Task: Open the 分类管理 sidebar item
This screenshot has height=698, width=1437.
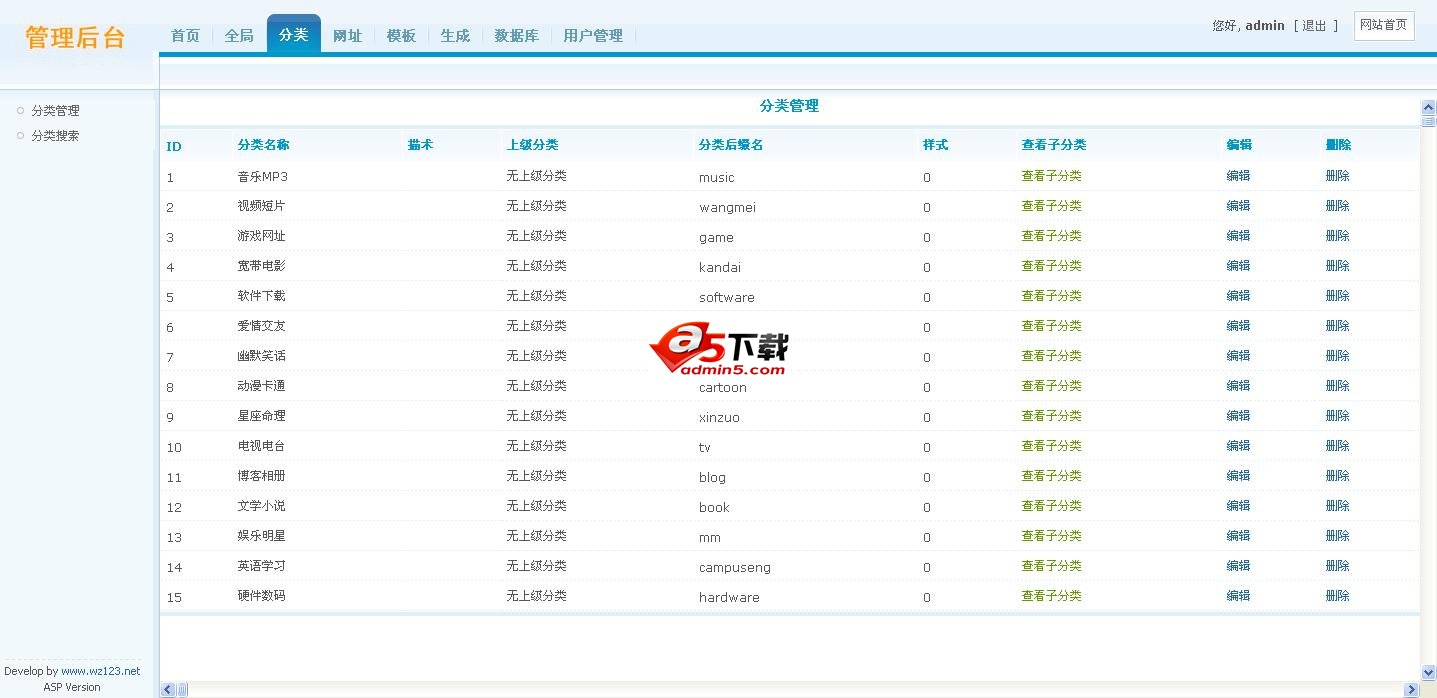Action: pos(55,111)
